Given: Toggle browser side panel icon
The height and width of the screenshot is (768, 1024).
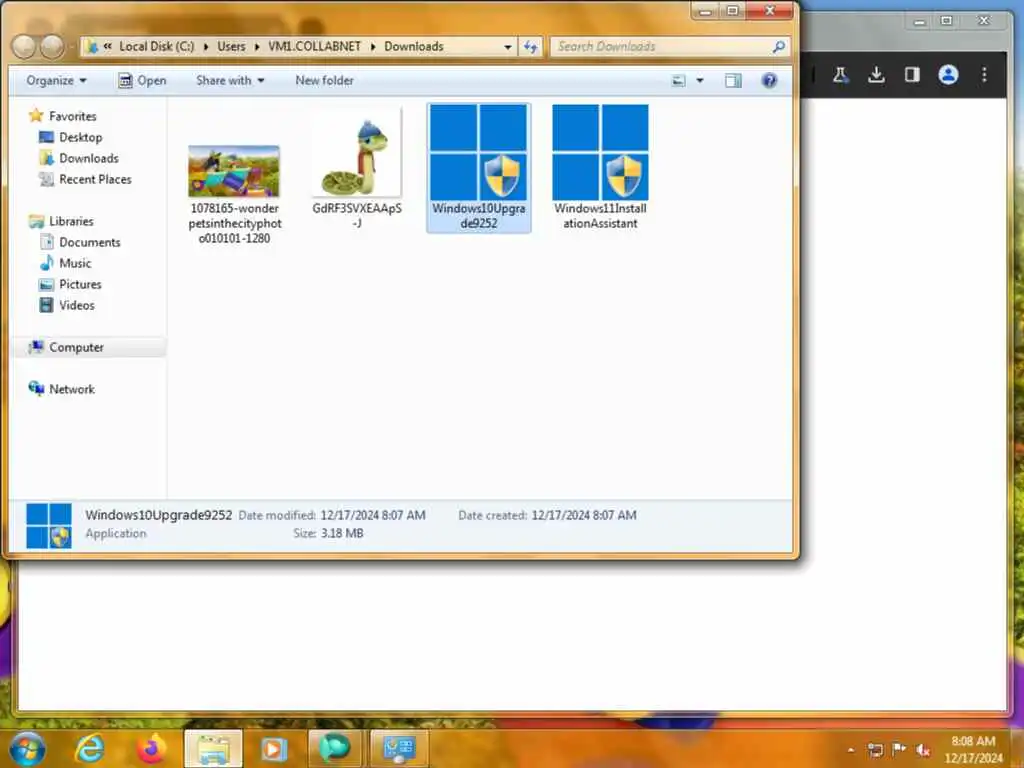Looking at the screenshot, I should (912, 75).
